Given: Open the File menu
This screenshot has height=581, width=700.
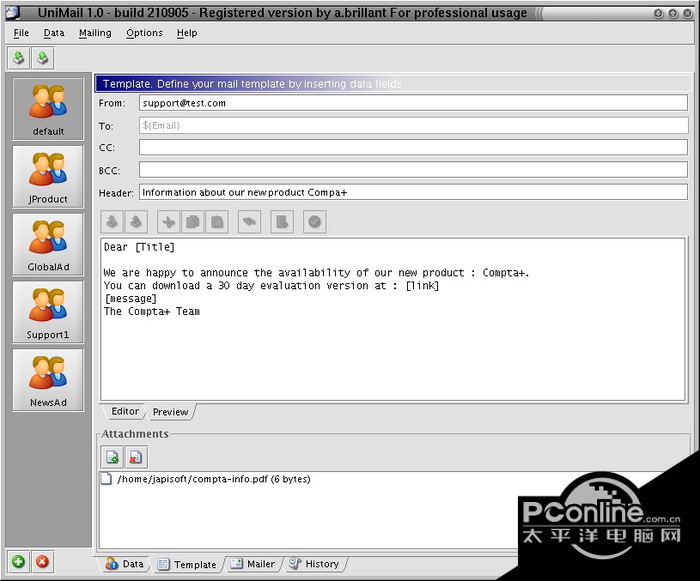Looking at the screenshot, I should click(x=21, y=33).
